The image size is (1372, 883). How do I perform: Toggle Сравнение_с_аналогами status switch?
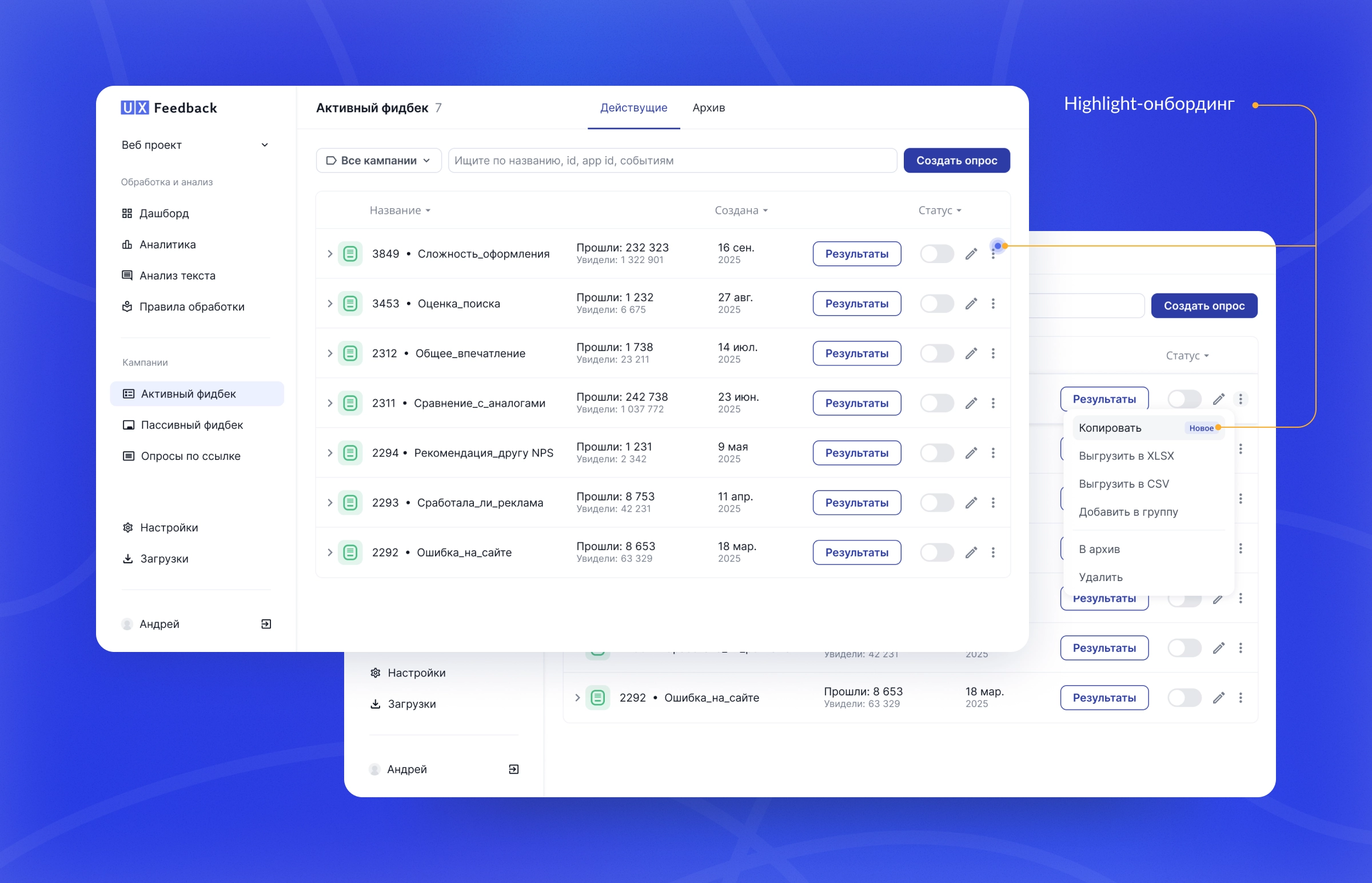pyautogui.click(x=936, y=403)
